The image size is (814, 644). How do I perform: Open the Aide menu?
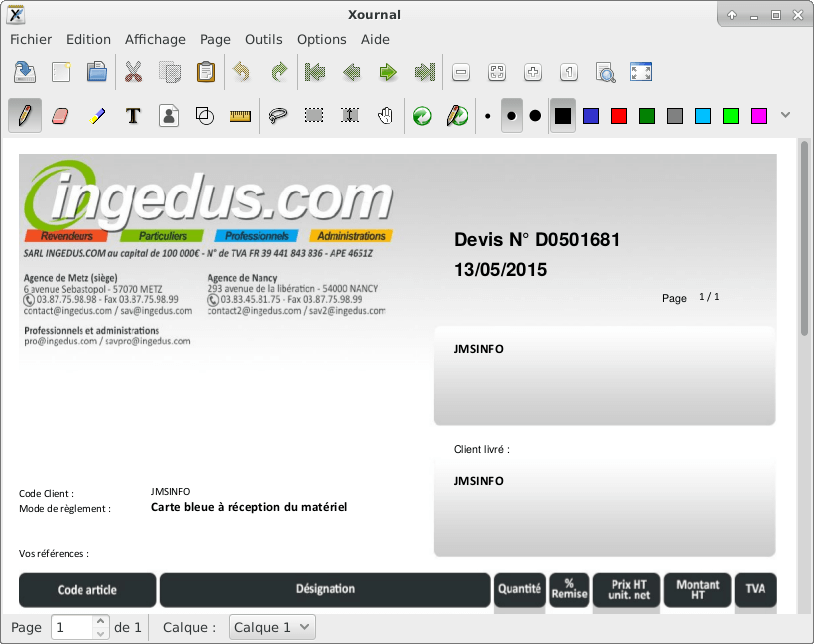[375, 39]
